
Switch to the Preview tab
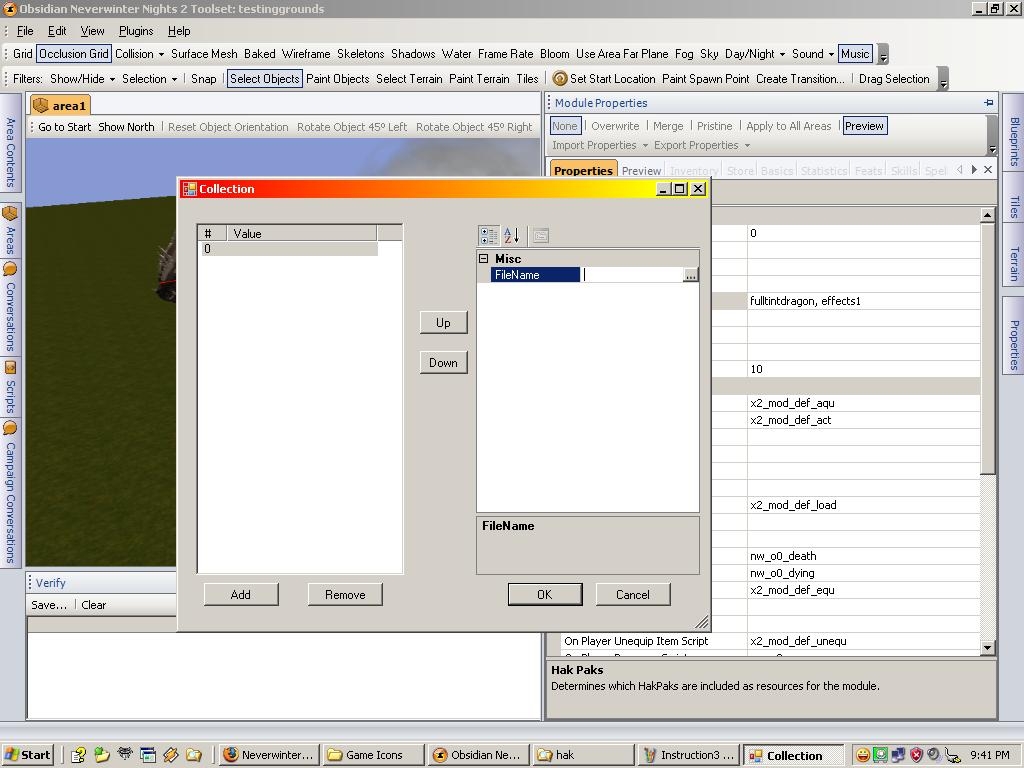[x=641, y=171]
